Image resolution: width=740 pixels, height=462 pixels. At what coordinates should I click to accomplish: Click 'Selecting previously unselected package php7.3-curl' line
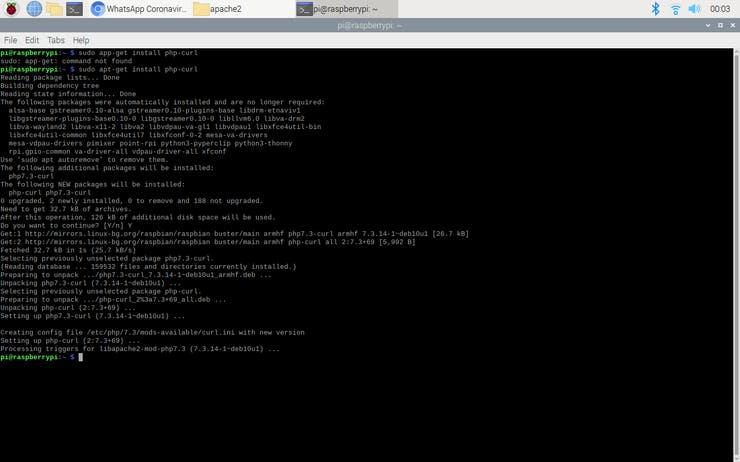(x=107, y=259)
